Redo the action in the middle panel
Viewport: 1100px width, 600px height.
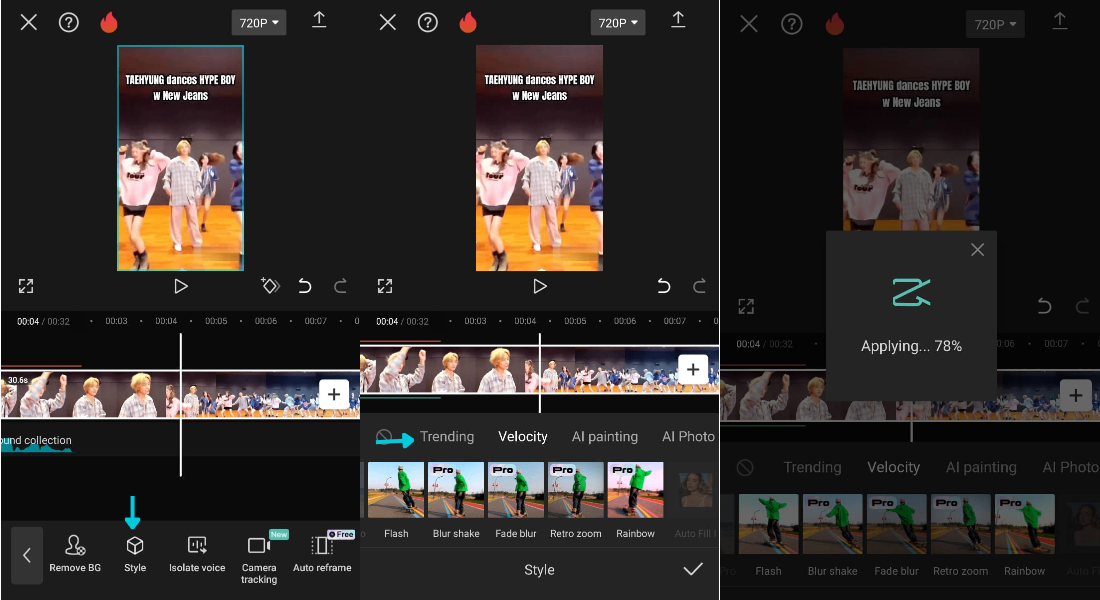(x=699, y=286)
